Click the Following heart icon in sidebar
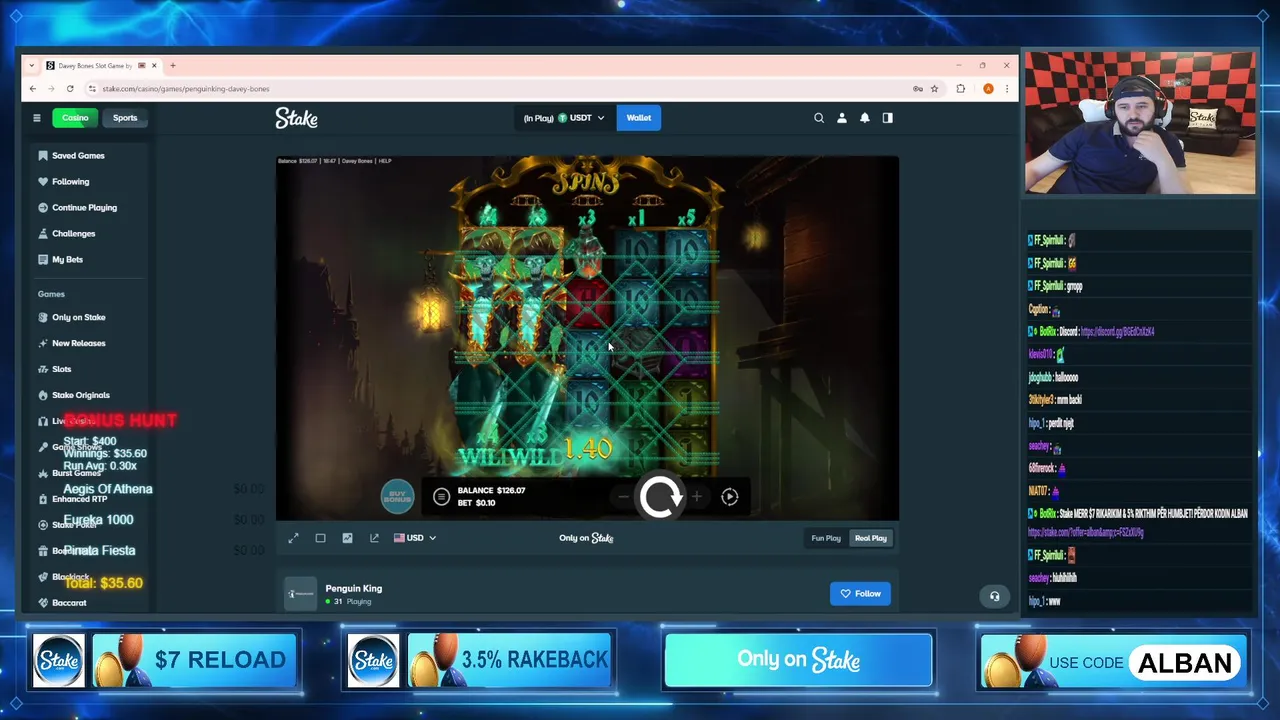Screen dimensions: 1280x720 (43, 182)
